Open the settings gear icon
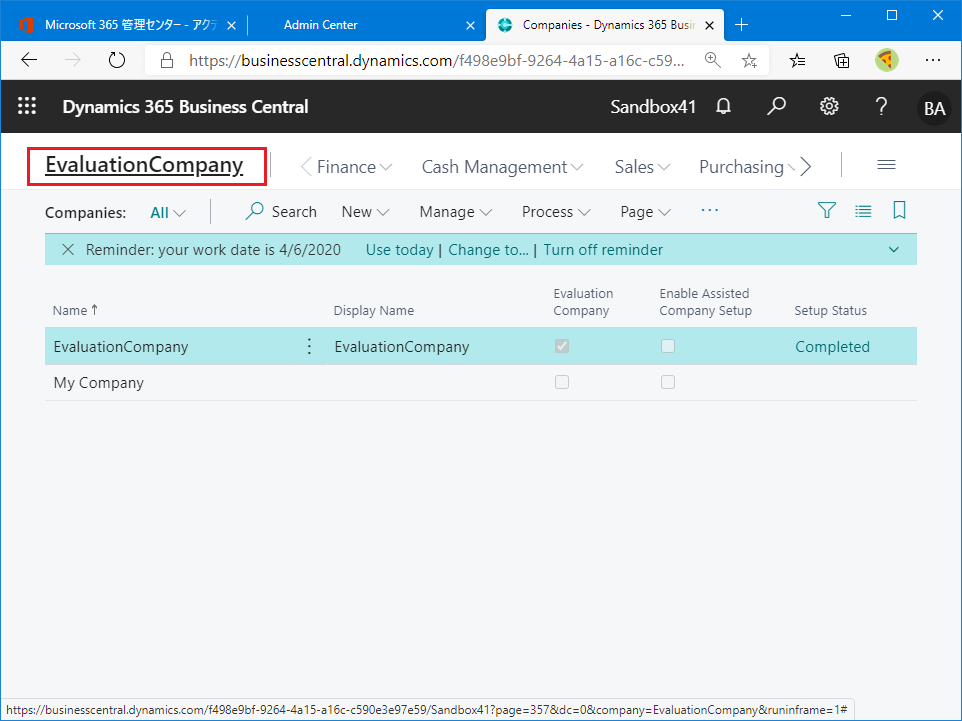Image resolution: width=962 pixels, height=721 pixels. tap(829, 107)
